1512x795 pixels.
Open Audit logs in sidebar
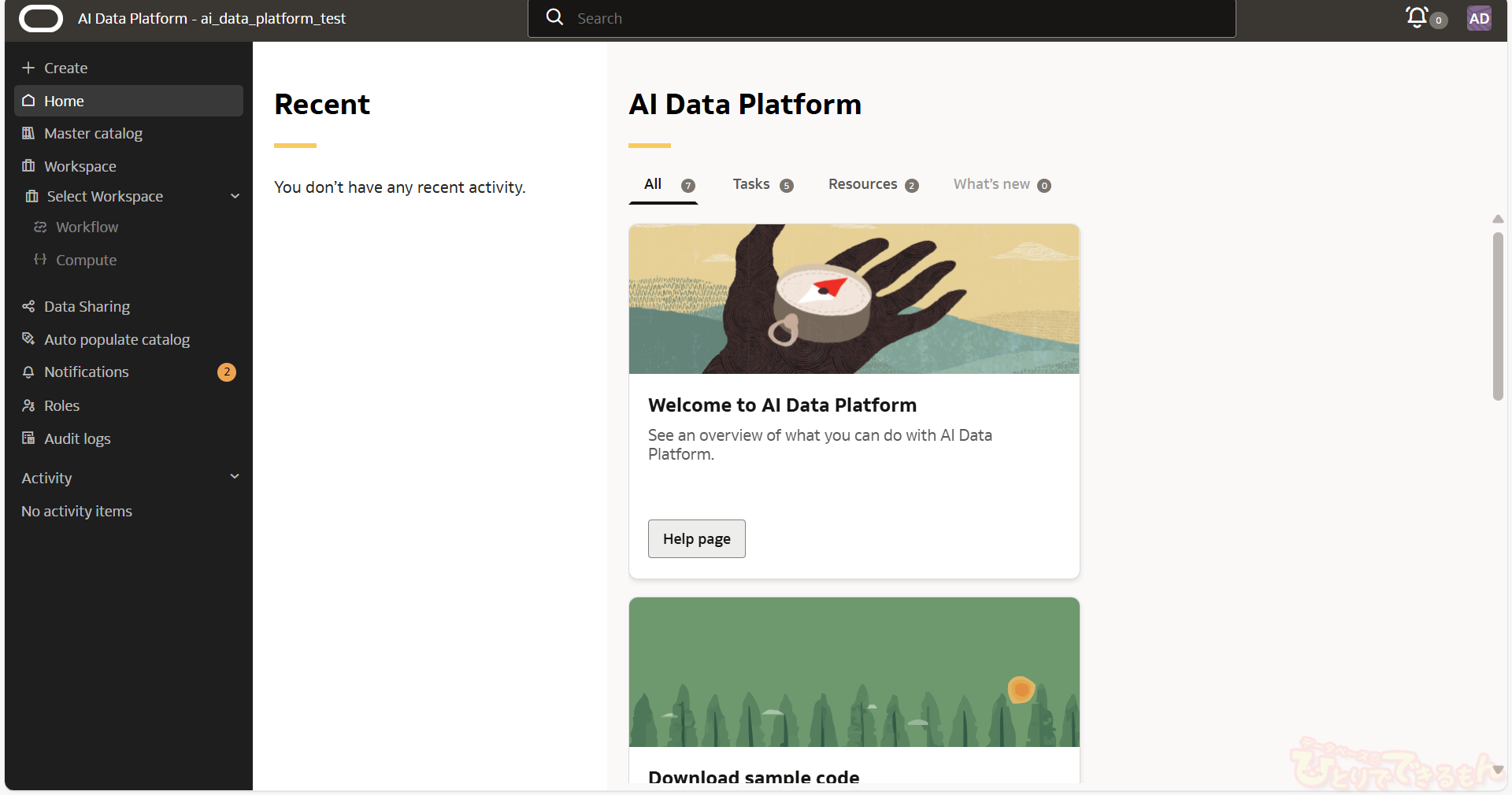coord(77,439)
